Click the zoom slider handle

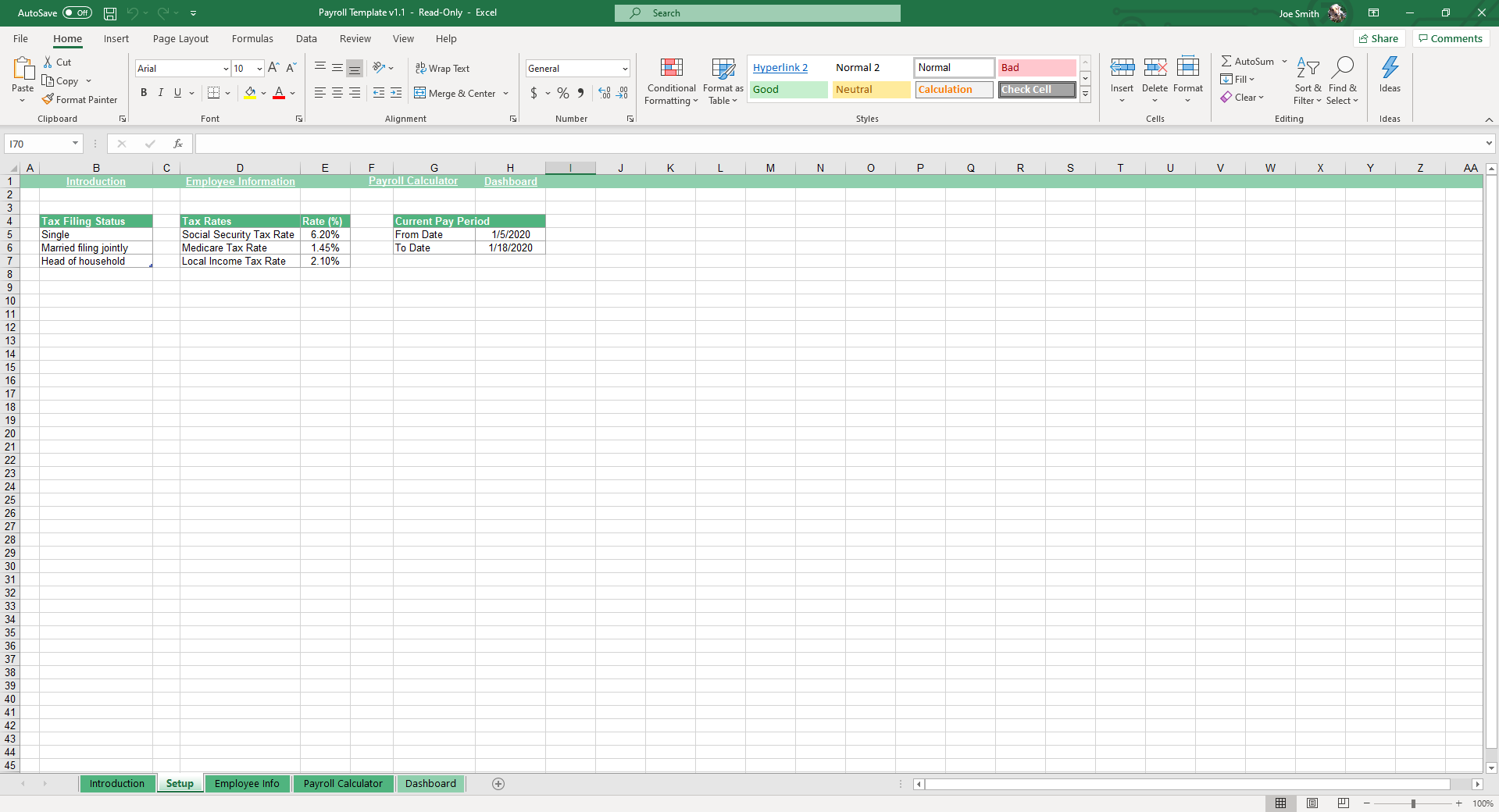point(1413,803)
